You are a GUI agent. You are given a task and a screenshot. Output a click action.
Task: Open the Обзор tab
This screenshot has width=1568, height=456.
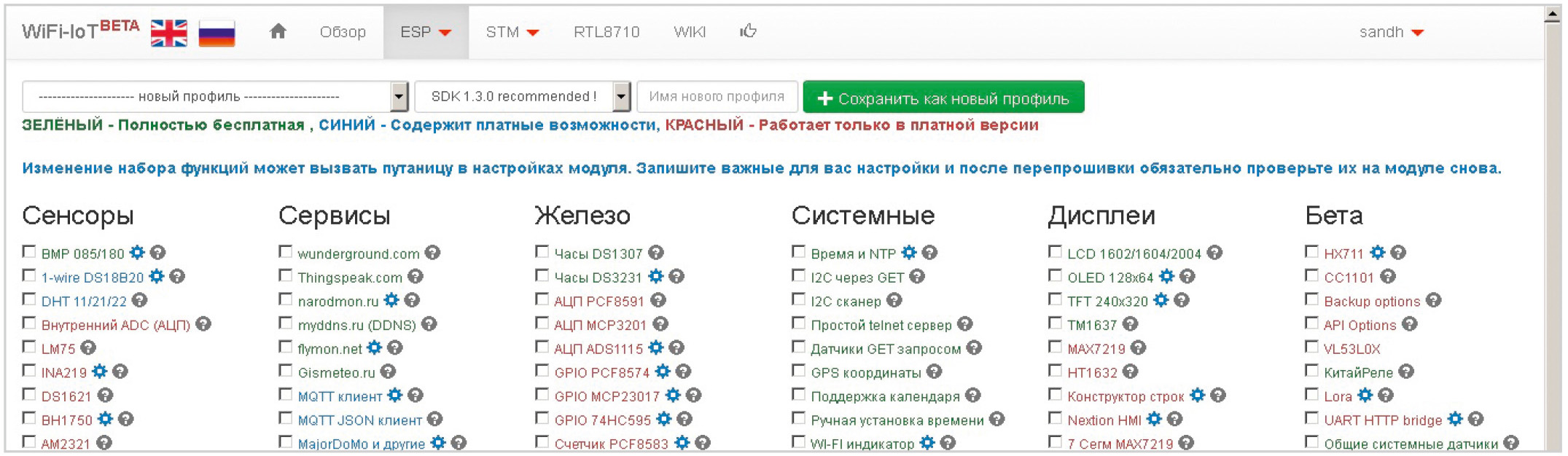pos(343,32)
